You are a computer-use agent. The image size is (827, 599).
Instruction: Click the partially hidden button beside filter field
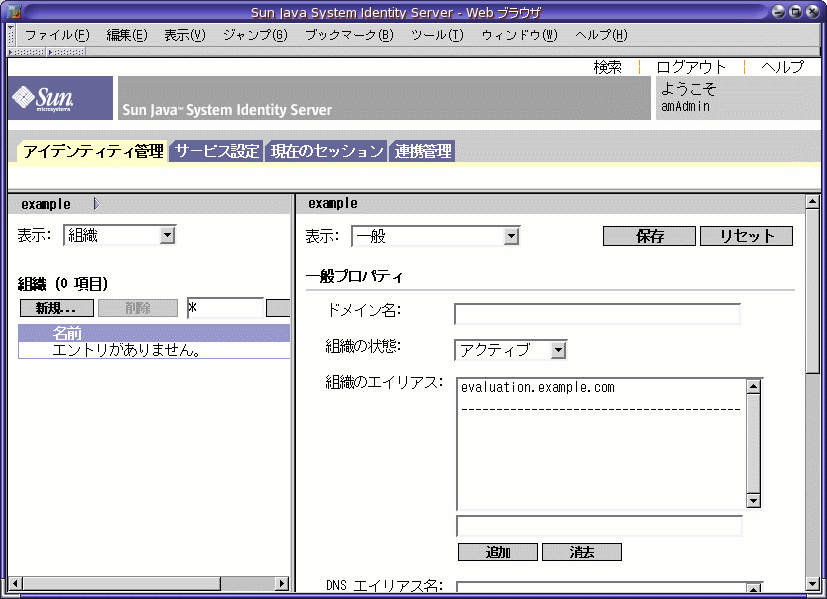pos(278,308)
